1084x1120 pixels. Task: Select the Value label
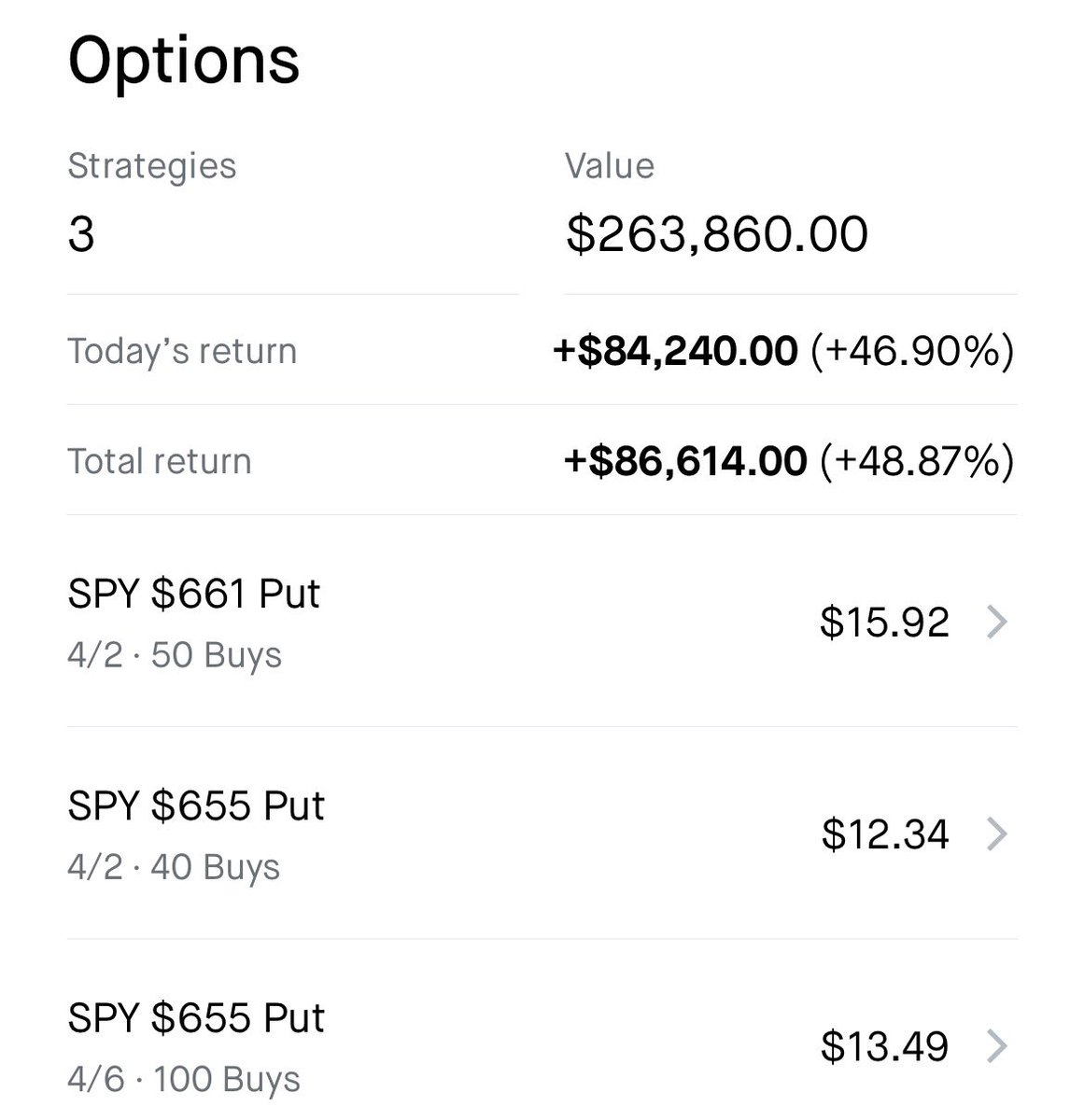click(x=609, y=166)
